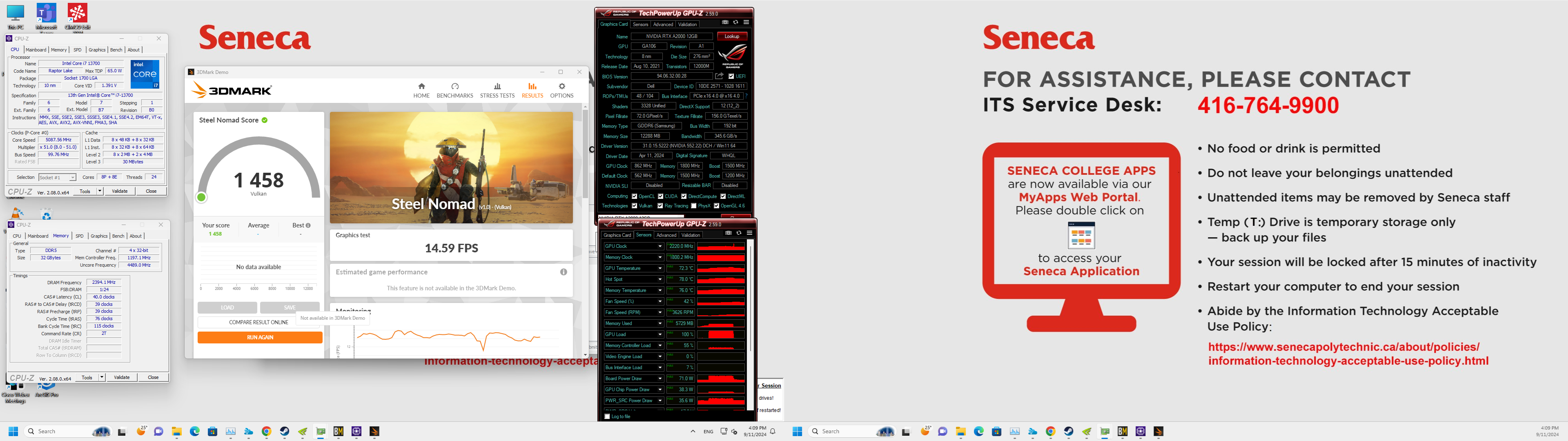
Task: Click Lookup button in GPU-Z
Action: click(732, 37)
